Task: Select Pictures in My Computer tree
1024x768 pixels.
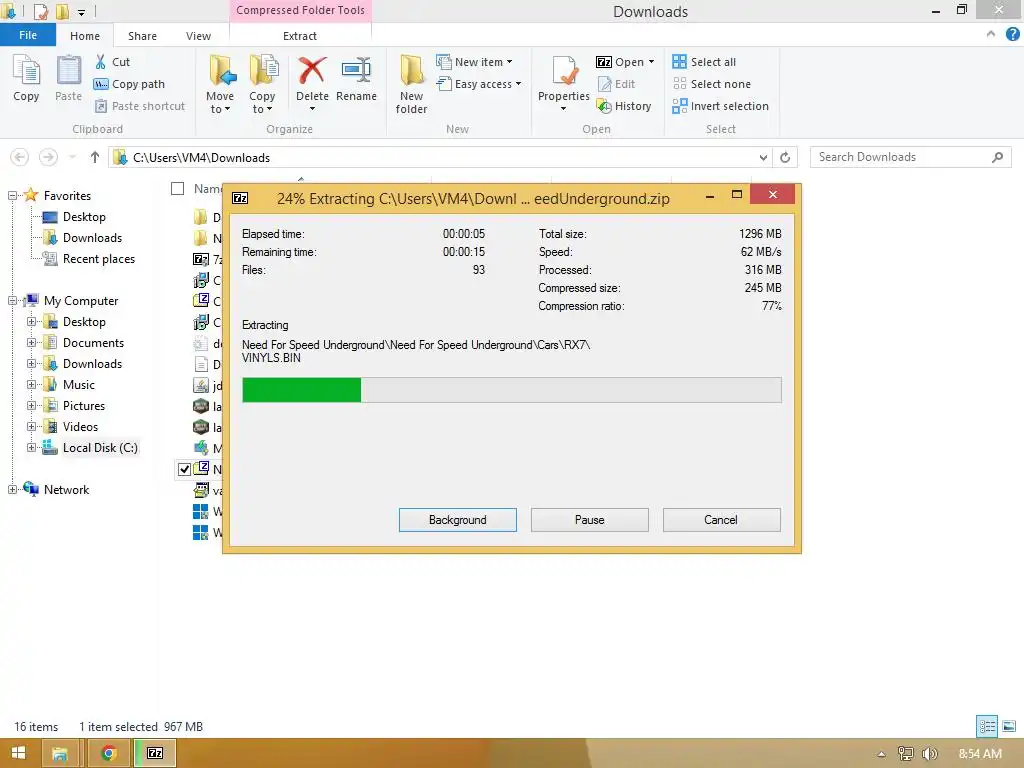Action: pos(84,406)
